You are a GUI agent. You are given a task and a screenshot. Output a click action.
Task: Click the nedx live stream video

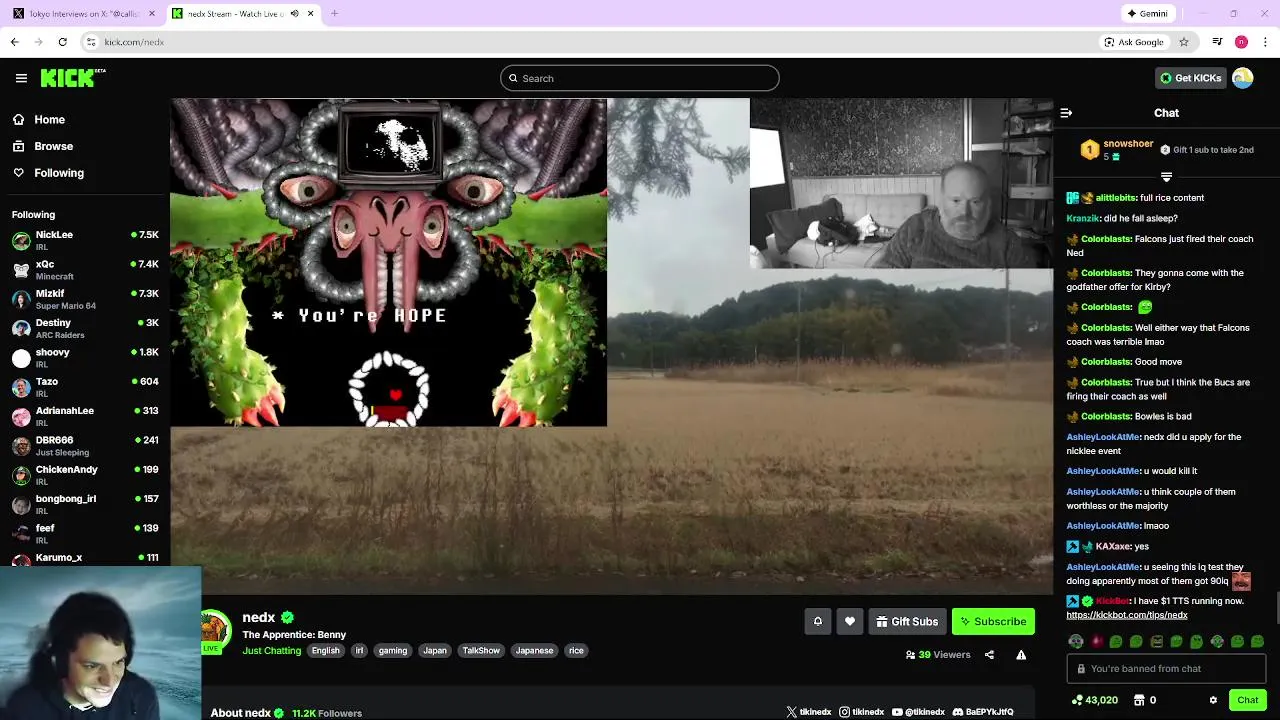point(611,345)
